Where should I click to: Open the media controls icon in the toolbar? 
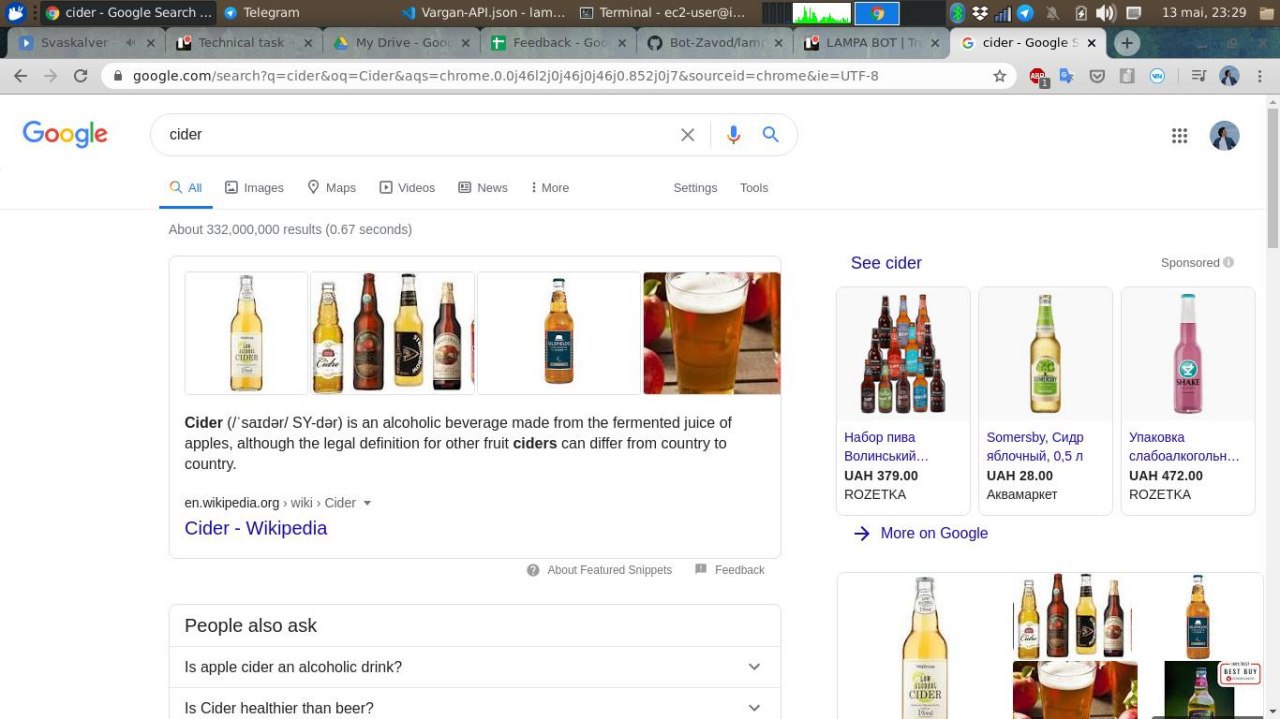(1199, 76)
